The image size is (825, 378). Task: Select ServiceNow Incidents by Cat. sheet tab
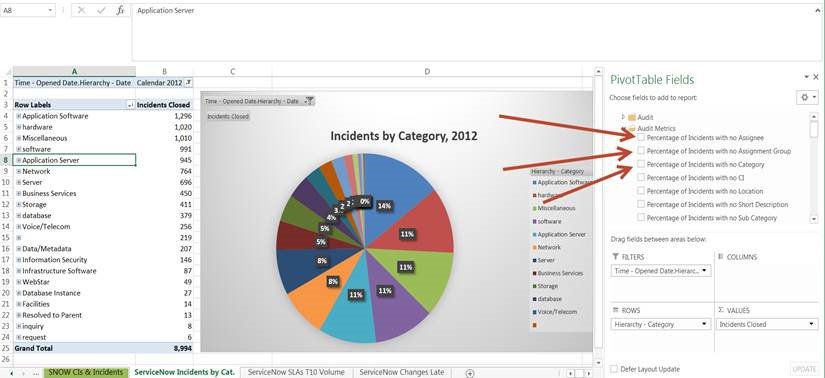pos(184,372)
